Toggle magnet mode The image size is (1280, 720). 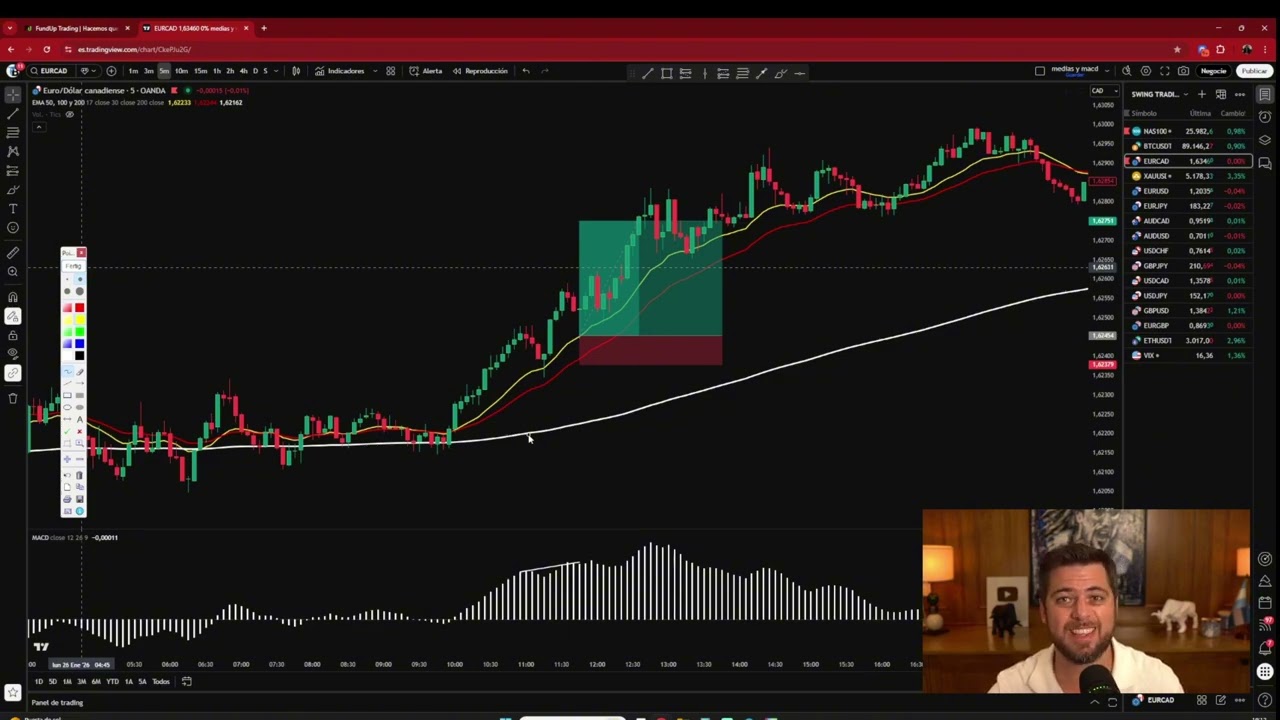pyautogui.click(x=13, y=297)
